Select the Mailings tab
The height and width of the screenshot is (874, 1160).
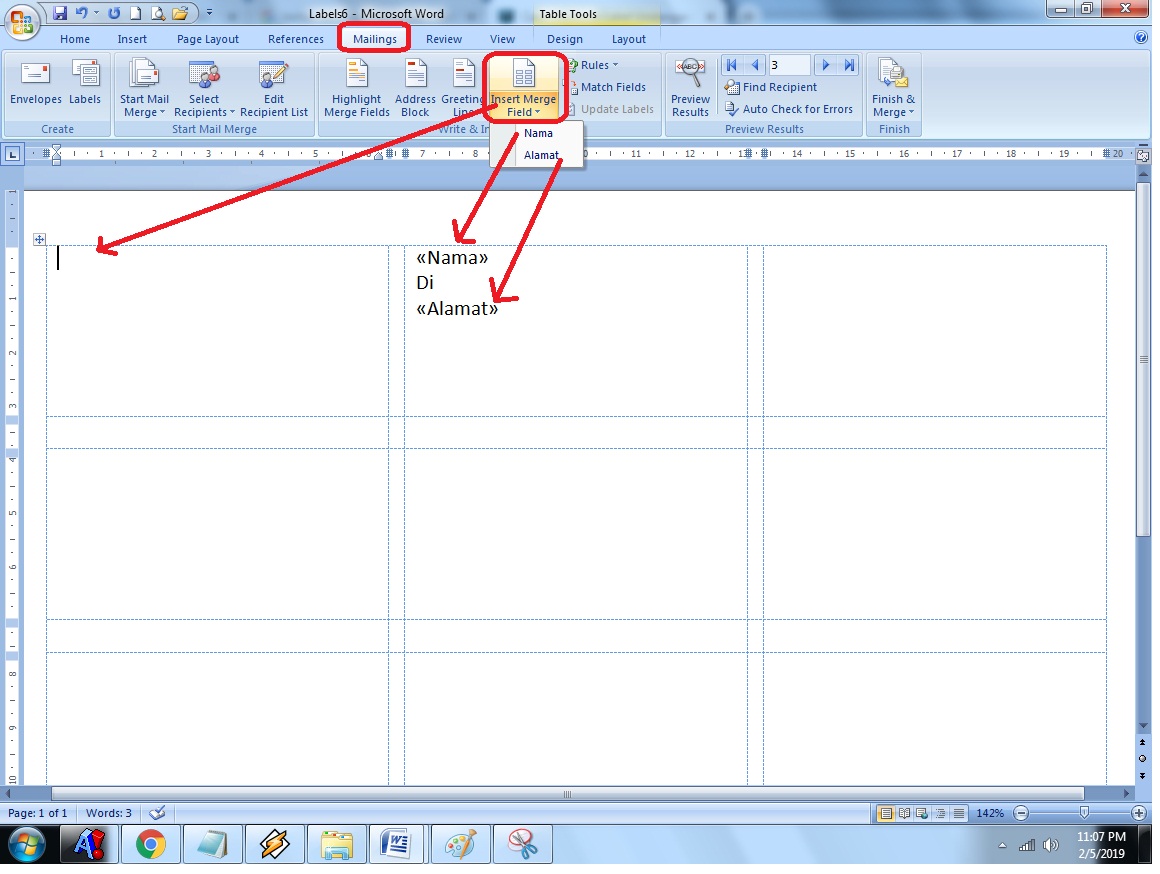(374, 39)
